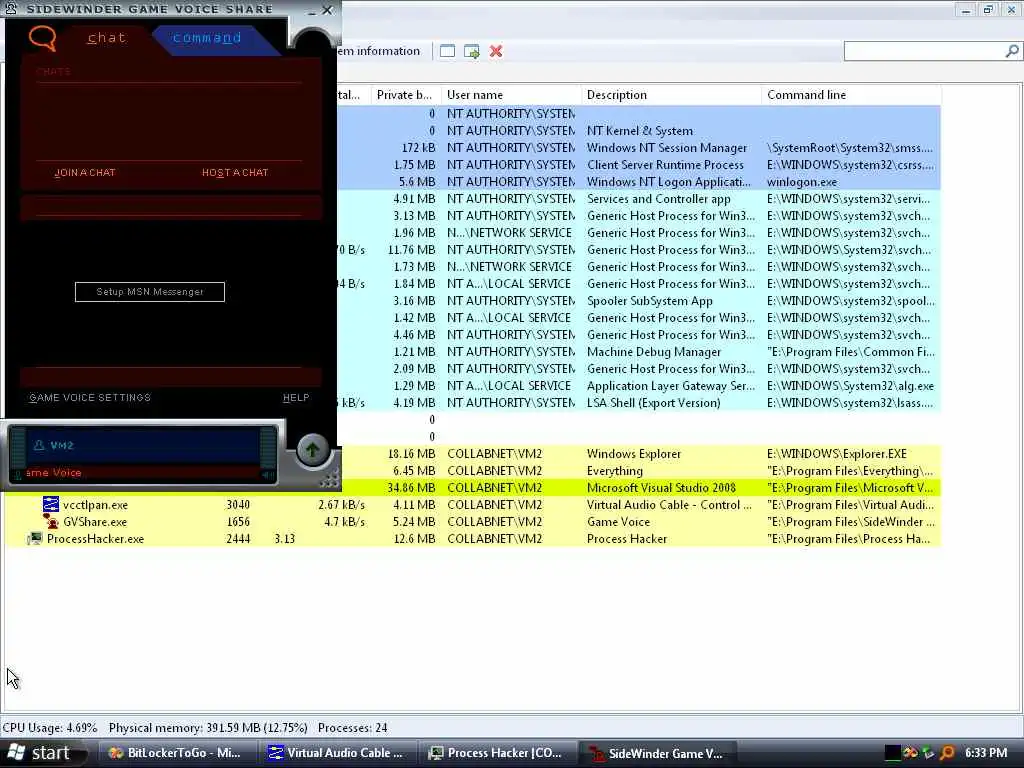Select the Spooler SubSystem App row
Image resolution: width=1024 pixels, height=768 pixels.
pos(639,301)
